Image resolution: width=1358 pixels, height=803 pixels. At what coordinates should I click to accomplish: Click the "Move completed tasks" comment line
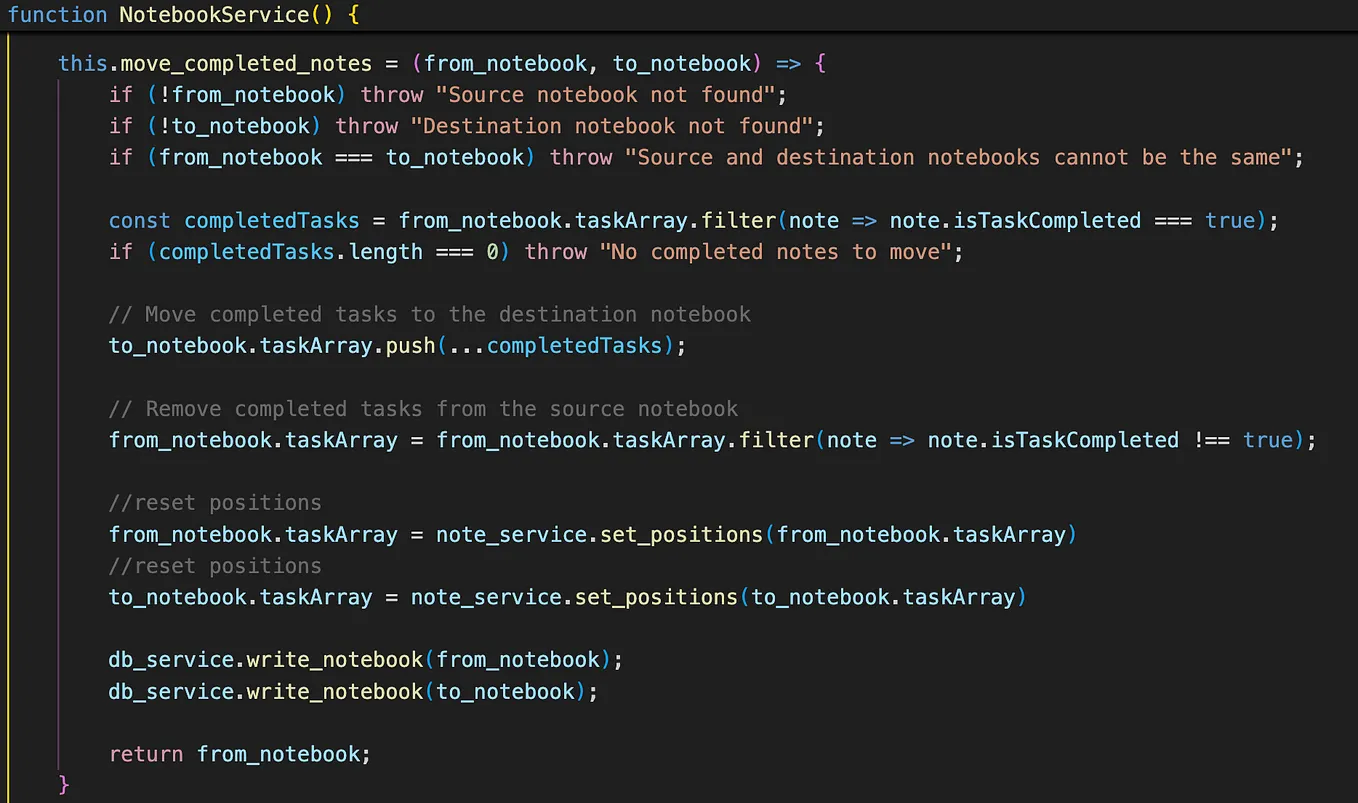click(430, 315)
